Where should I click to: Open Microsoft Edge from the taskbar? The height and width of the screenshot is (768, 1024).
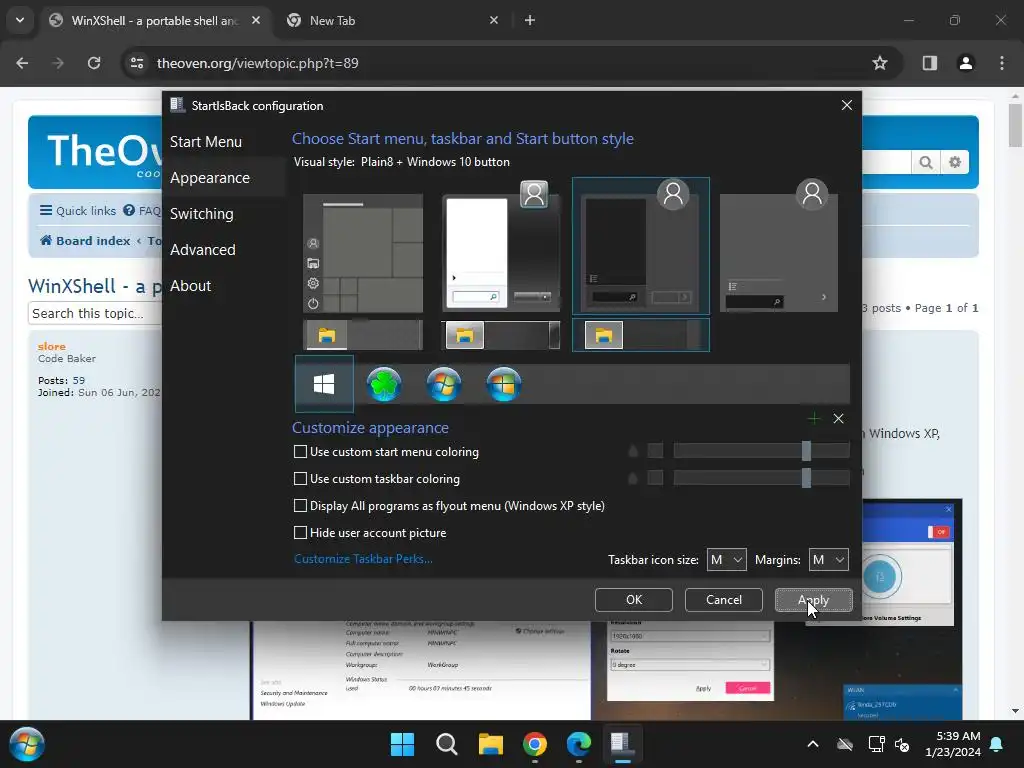pyautogui.click(x=579, y=744)
